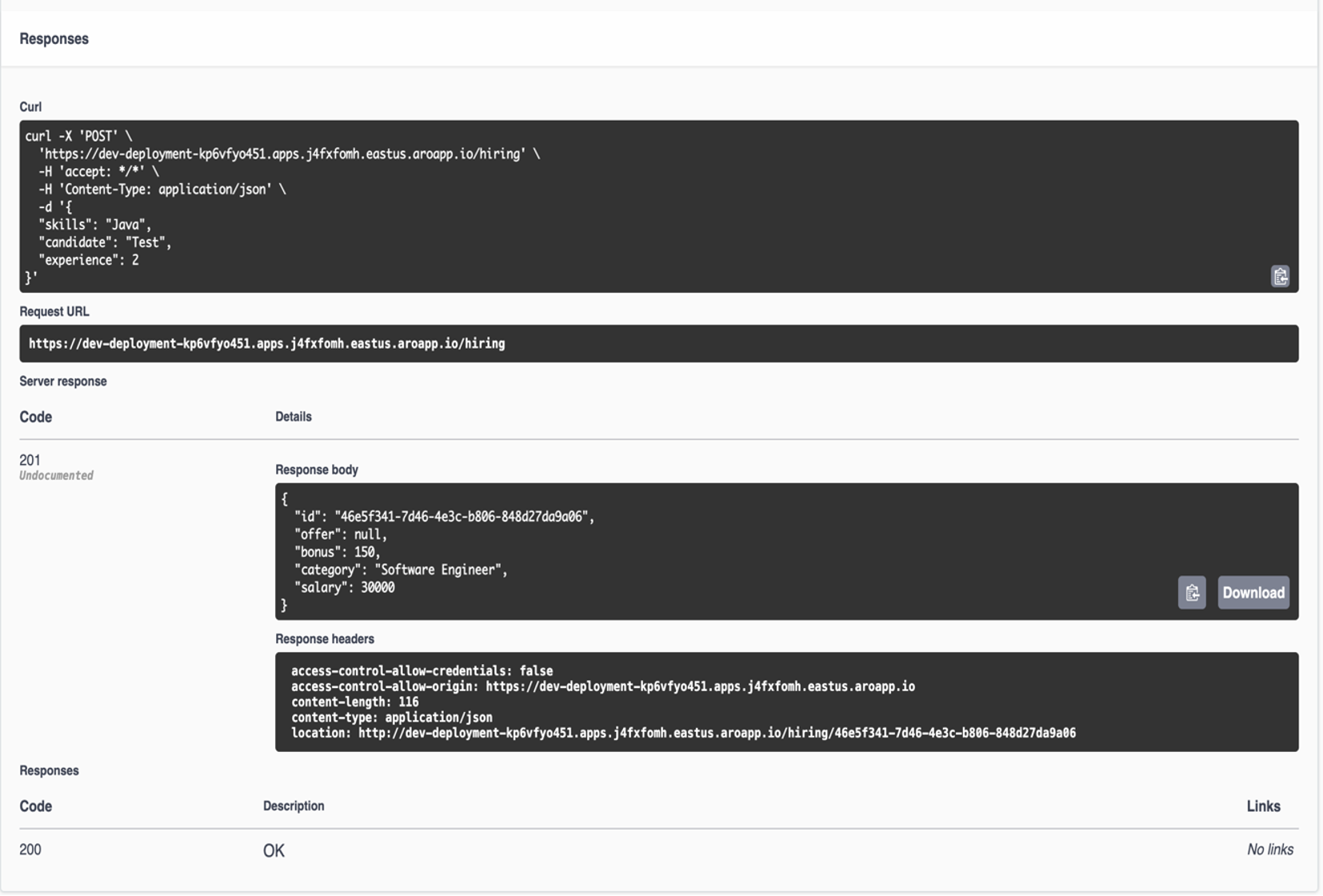Click the "bonus": 150 line

337,552
